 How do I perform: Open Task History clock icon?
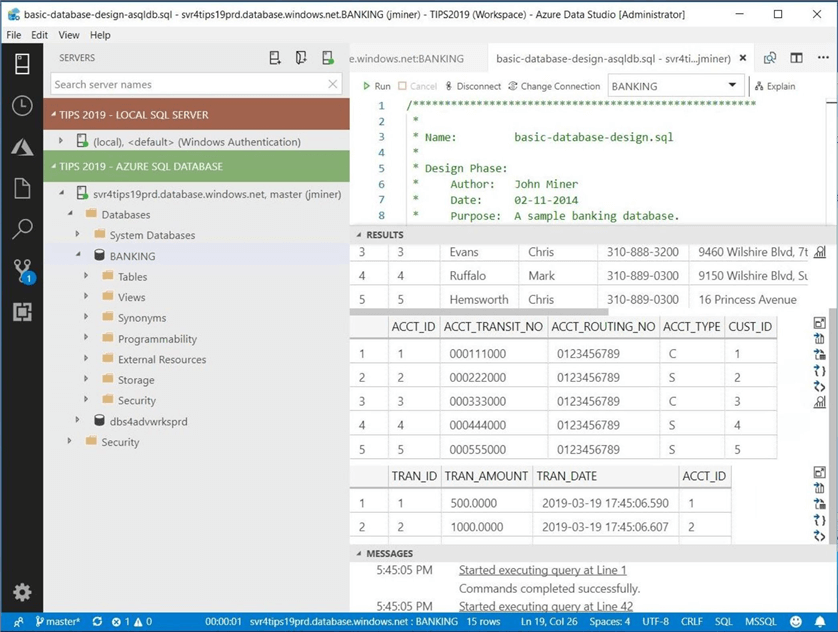click(x=22, y=106)
